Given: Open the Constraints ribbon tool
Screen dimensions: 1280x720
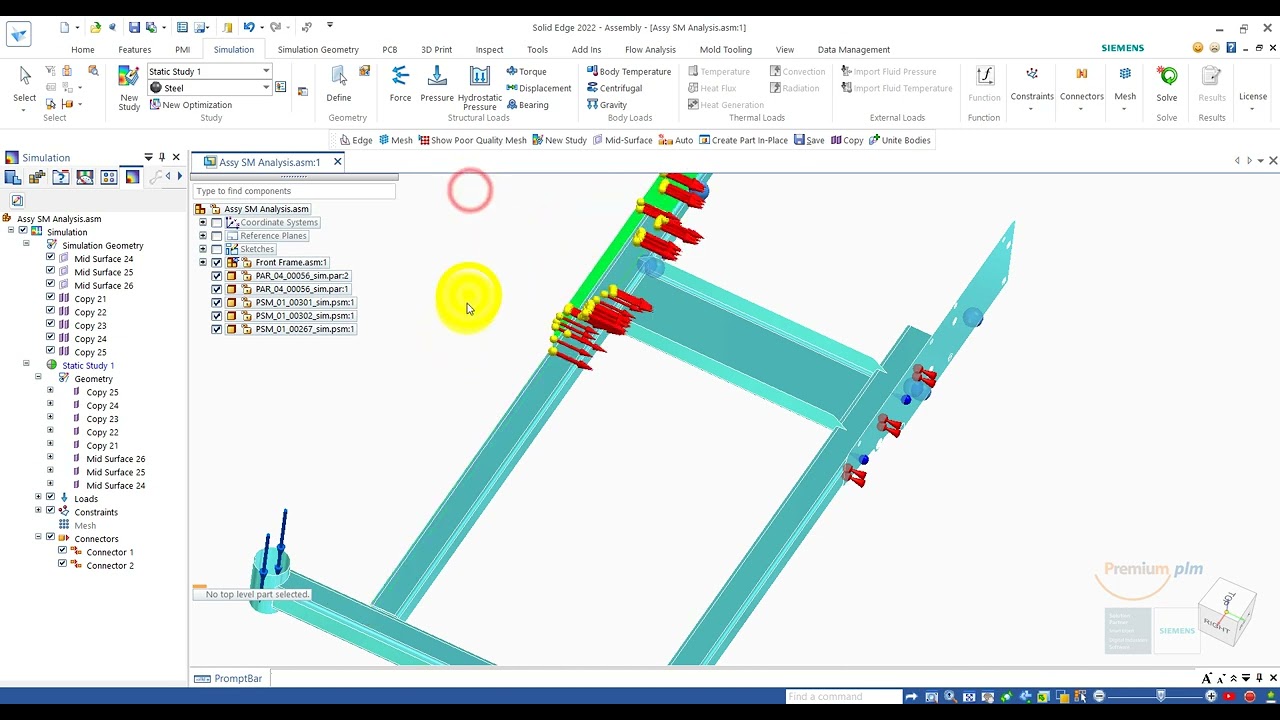Looking at the screenshot, I should (1032, 88).
